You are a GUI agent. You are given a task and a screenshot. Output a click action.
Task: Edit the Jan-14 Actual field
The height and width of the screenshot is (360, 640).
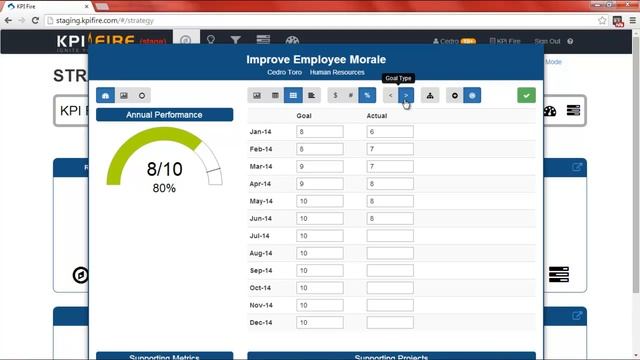click(390, 131)
